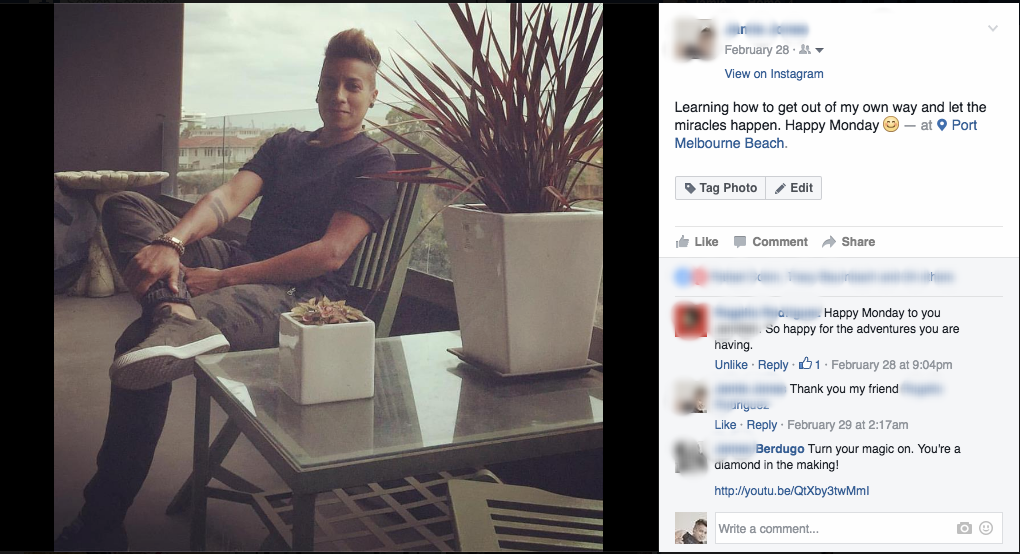
Task: Open the youtu.be video link in comment
Action: tap(792, 491)
